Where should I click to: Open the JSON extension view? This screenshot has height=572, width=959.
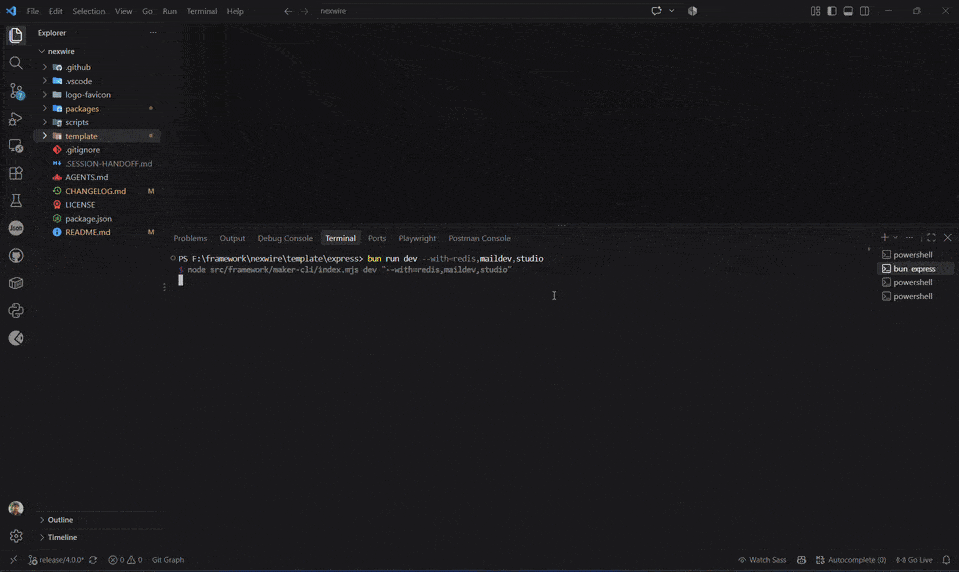click(16, 228)
